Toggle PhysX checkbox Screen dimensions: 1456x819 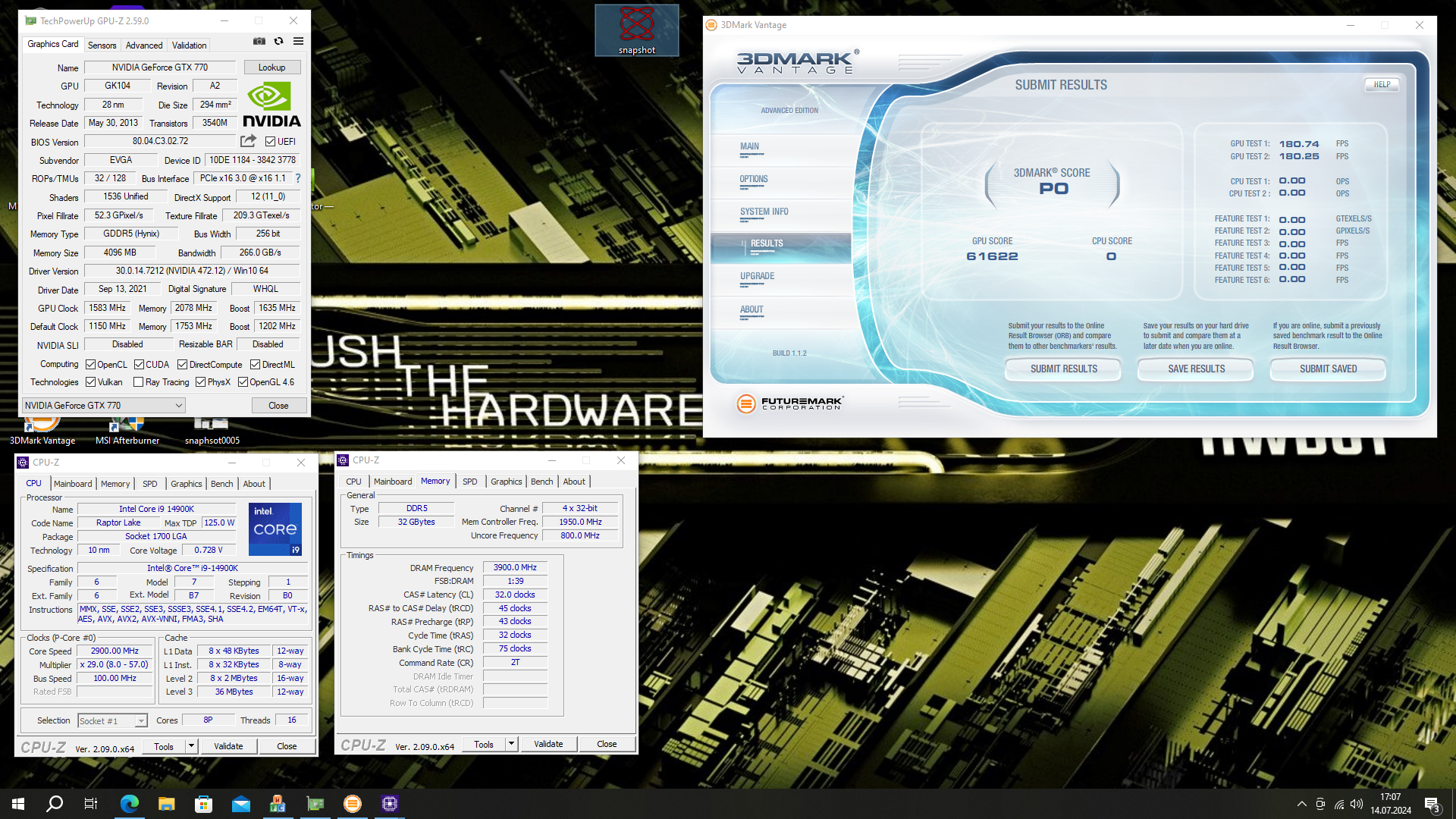tap(200, 382)
